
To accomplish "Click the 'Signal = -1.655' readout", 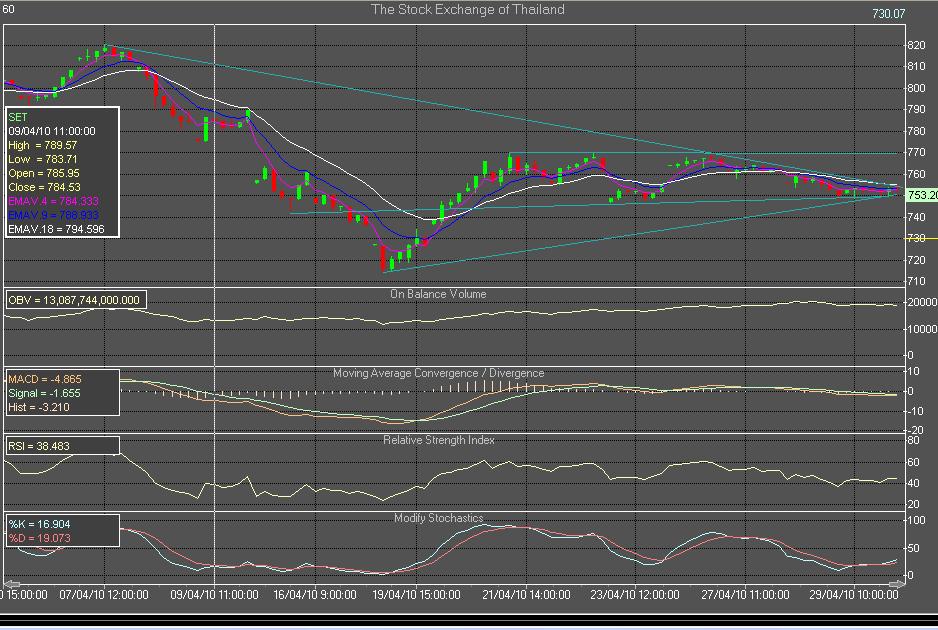I will pos(44,393).
